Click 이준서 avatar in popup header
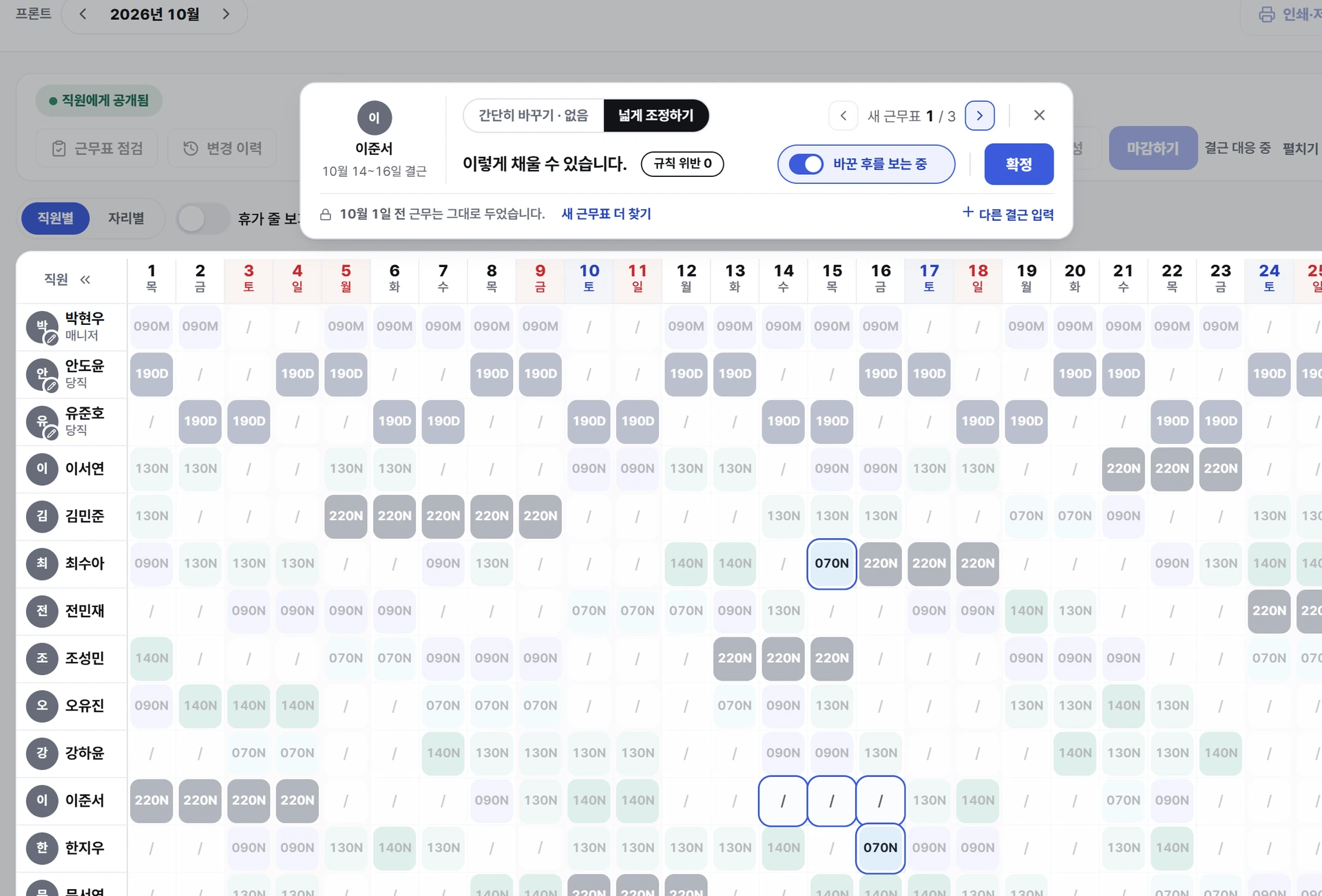Viewport: 1322px width, 896px height. (x=374, y=118)
